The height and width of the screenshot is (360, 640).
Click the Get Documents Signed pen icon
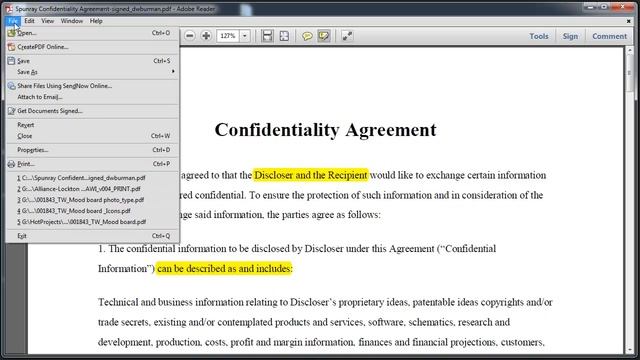11,111
